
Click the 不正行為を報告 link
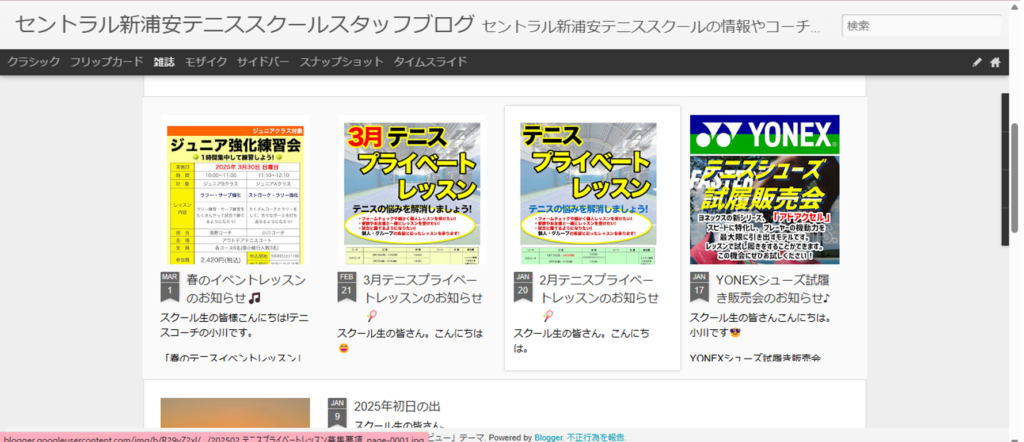[596, 437]
